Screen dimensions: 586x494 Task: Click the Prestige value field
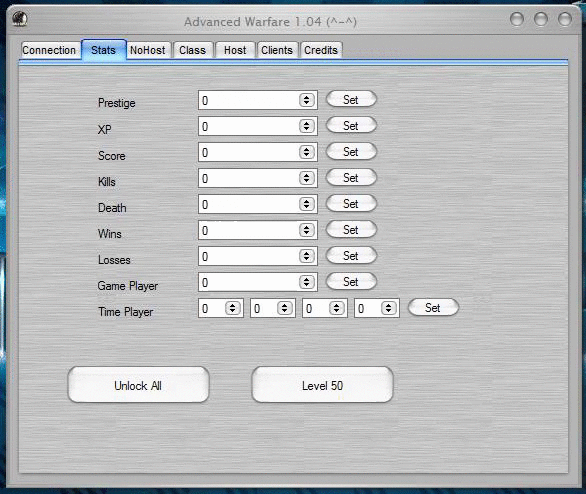click(x=258, y=100)
